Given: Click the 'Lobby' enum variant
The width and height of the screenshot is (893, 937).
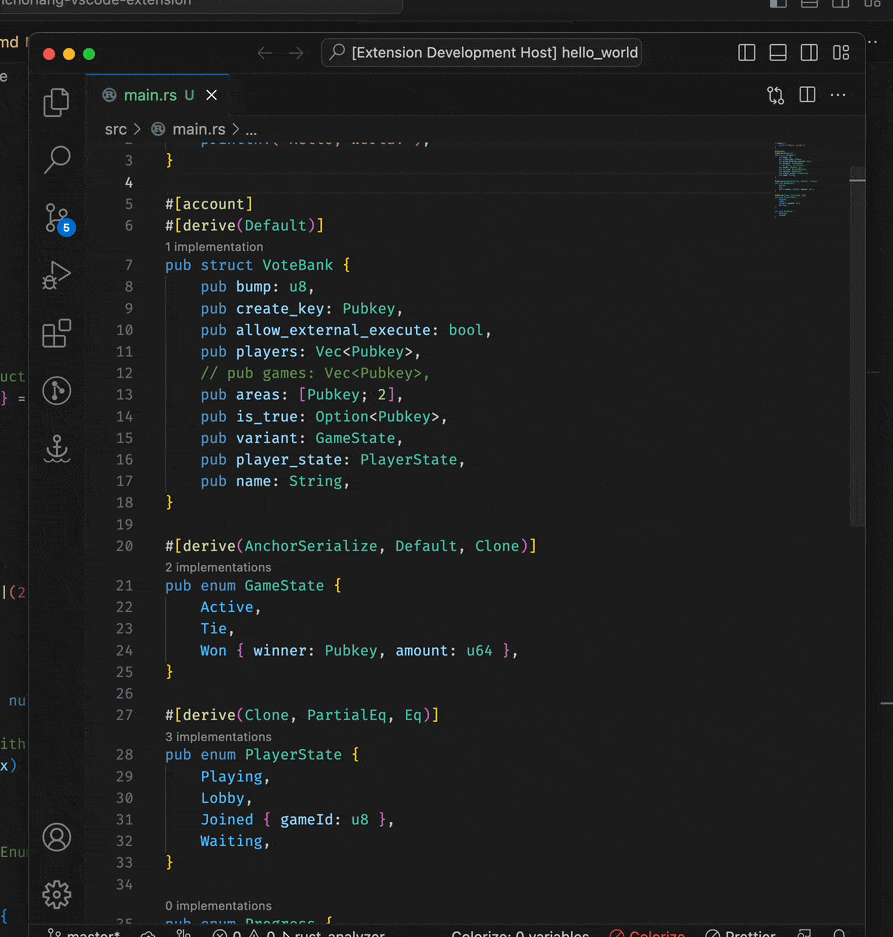Looking at the screenshot, I should pos(222,798).
